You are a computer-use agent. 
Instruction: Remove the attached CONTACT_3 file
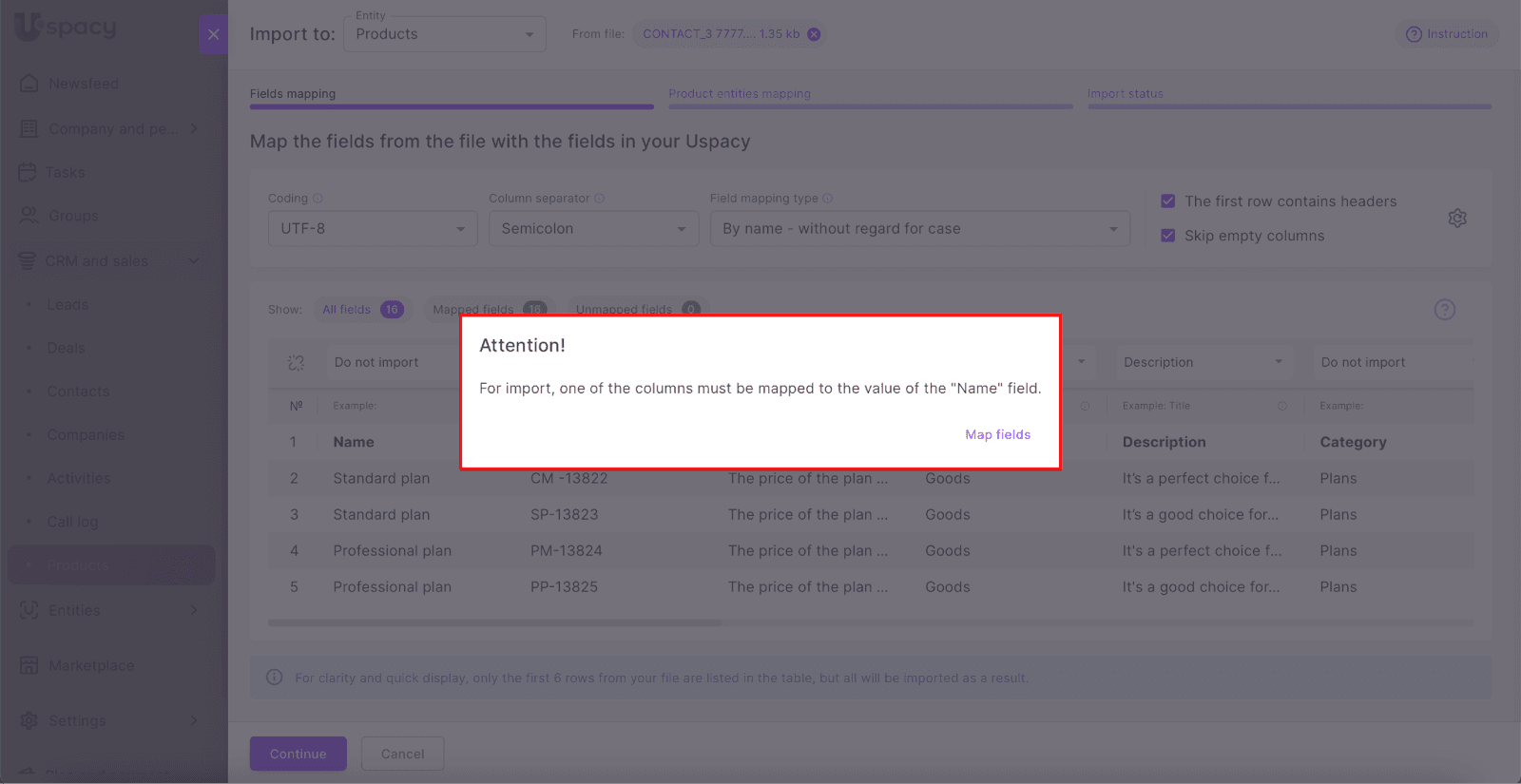pos(814,34)
